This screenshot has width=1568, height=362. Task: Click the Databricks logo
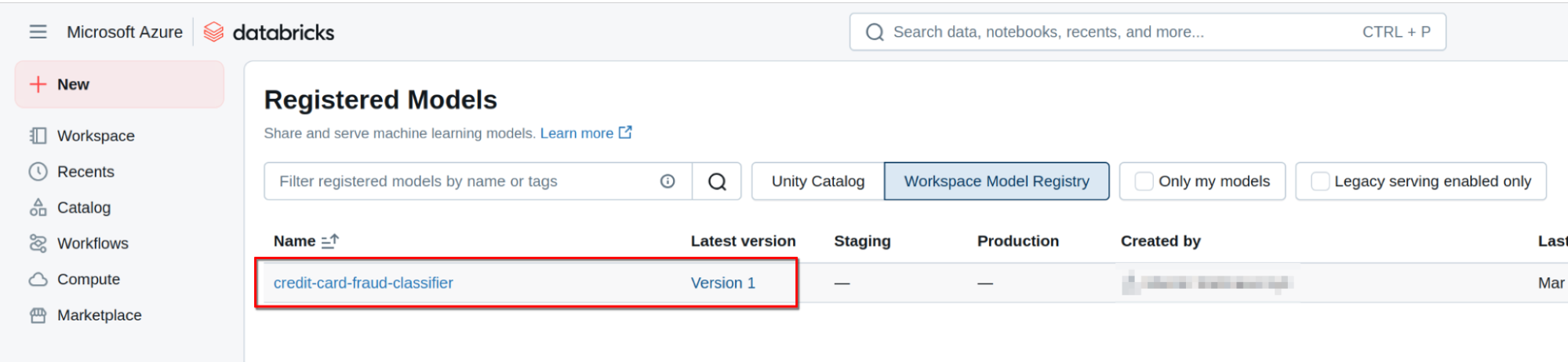(x=269, y=32)
